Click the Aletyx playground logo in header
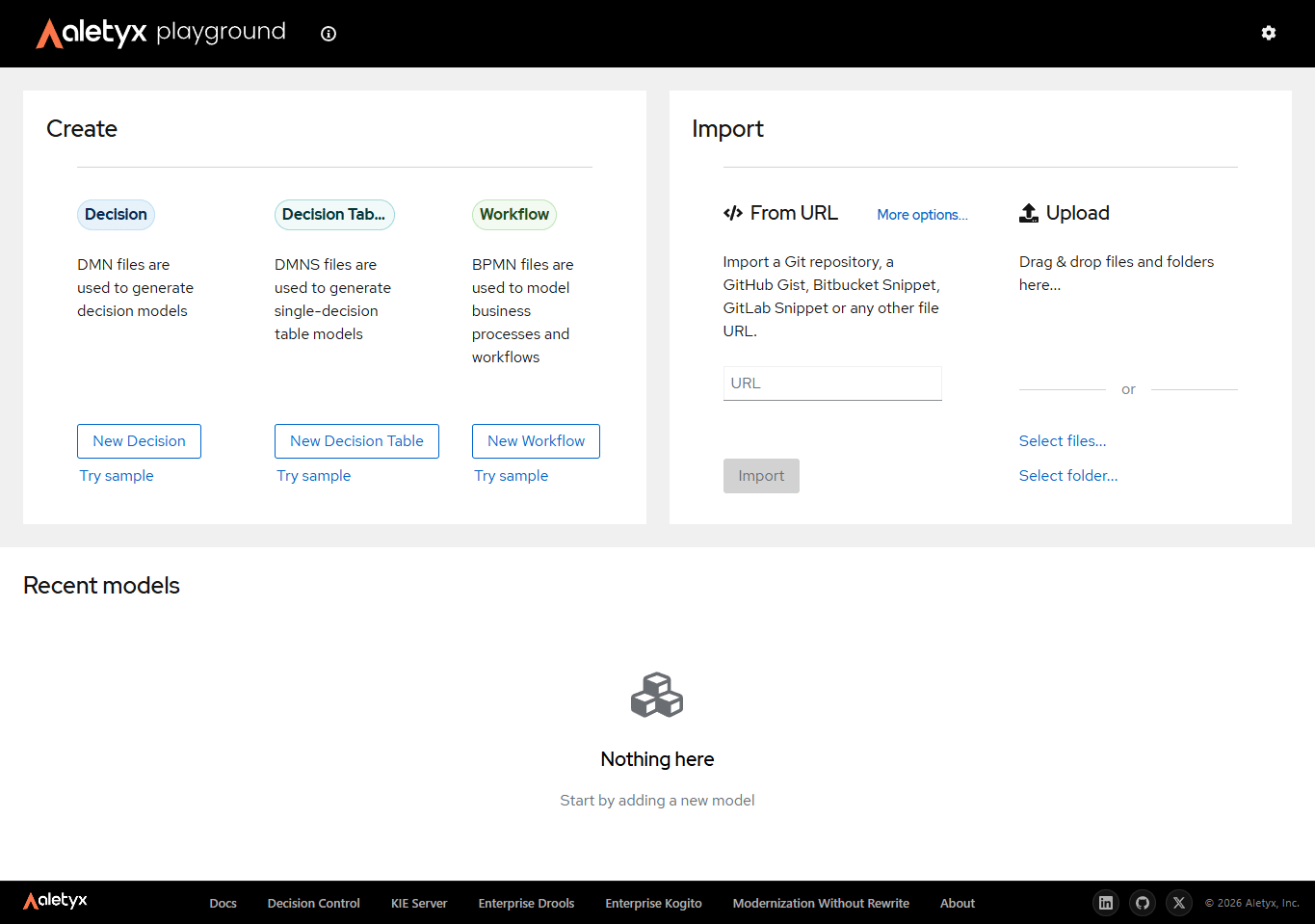This screenshot has width=1315, height=924. 161,33
